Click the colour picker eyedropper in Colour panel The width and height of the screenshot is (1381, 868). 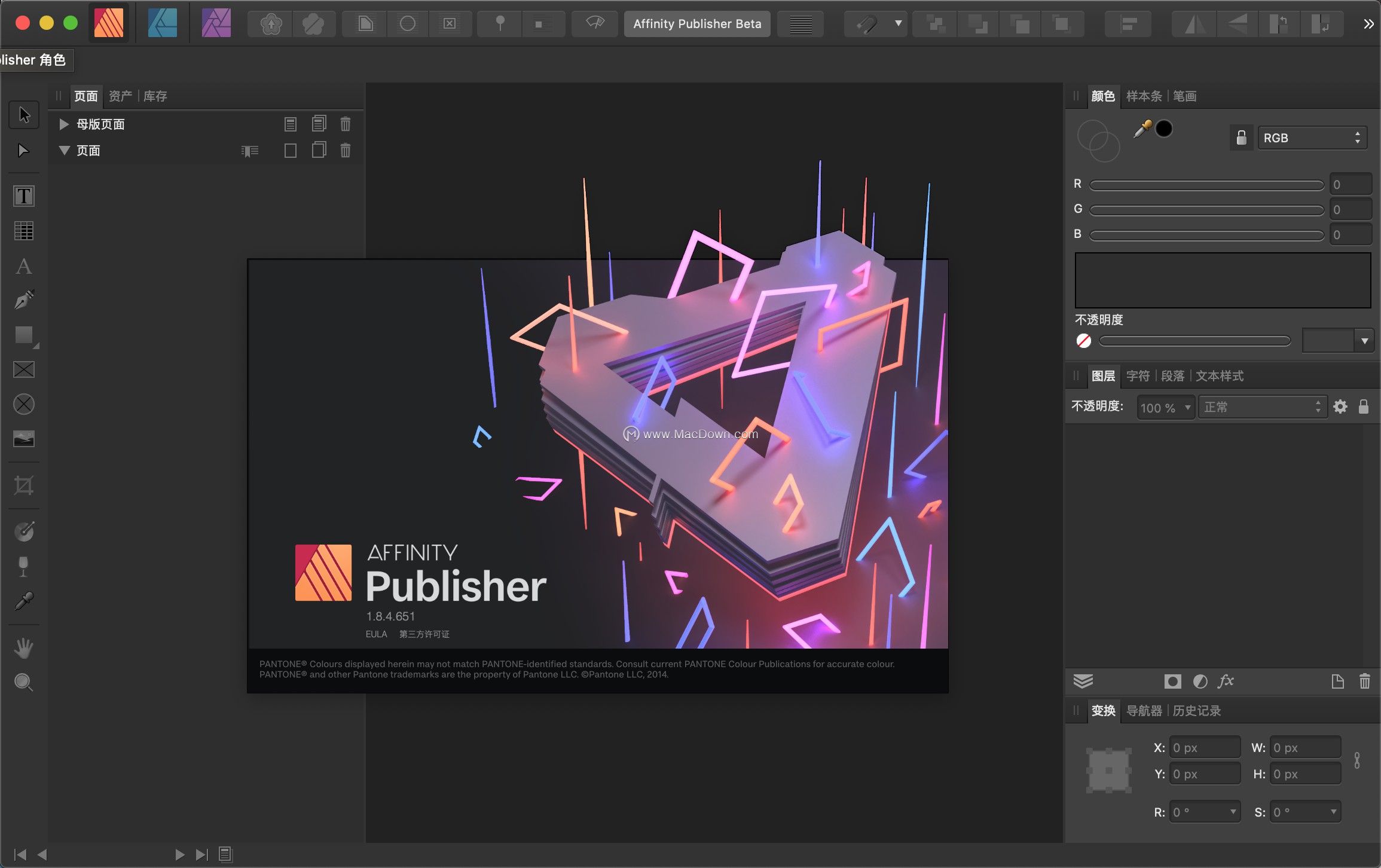(1142, 129)
